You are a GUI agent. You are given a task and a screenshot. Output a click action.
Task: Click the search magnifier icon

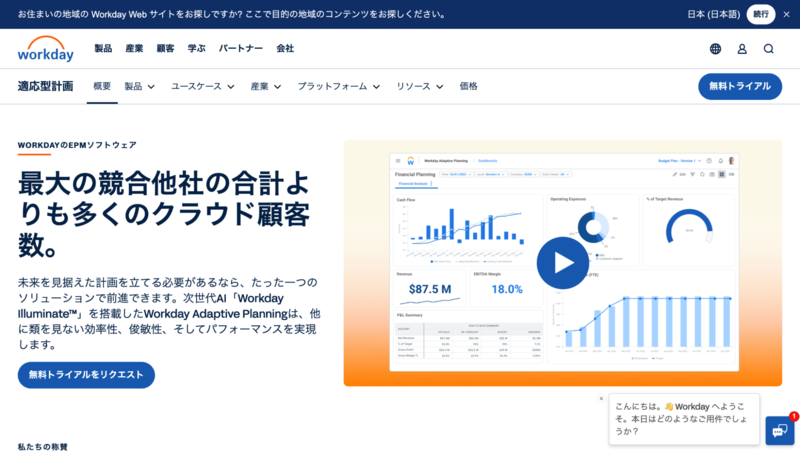pyautogui.click(x=768, y=48)
